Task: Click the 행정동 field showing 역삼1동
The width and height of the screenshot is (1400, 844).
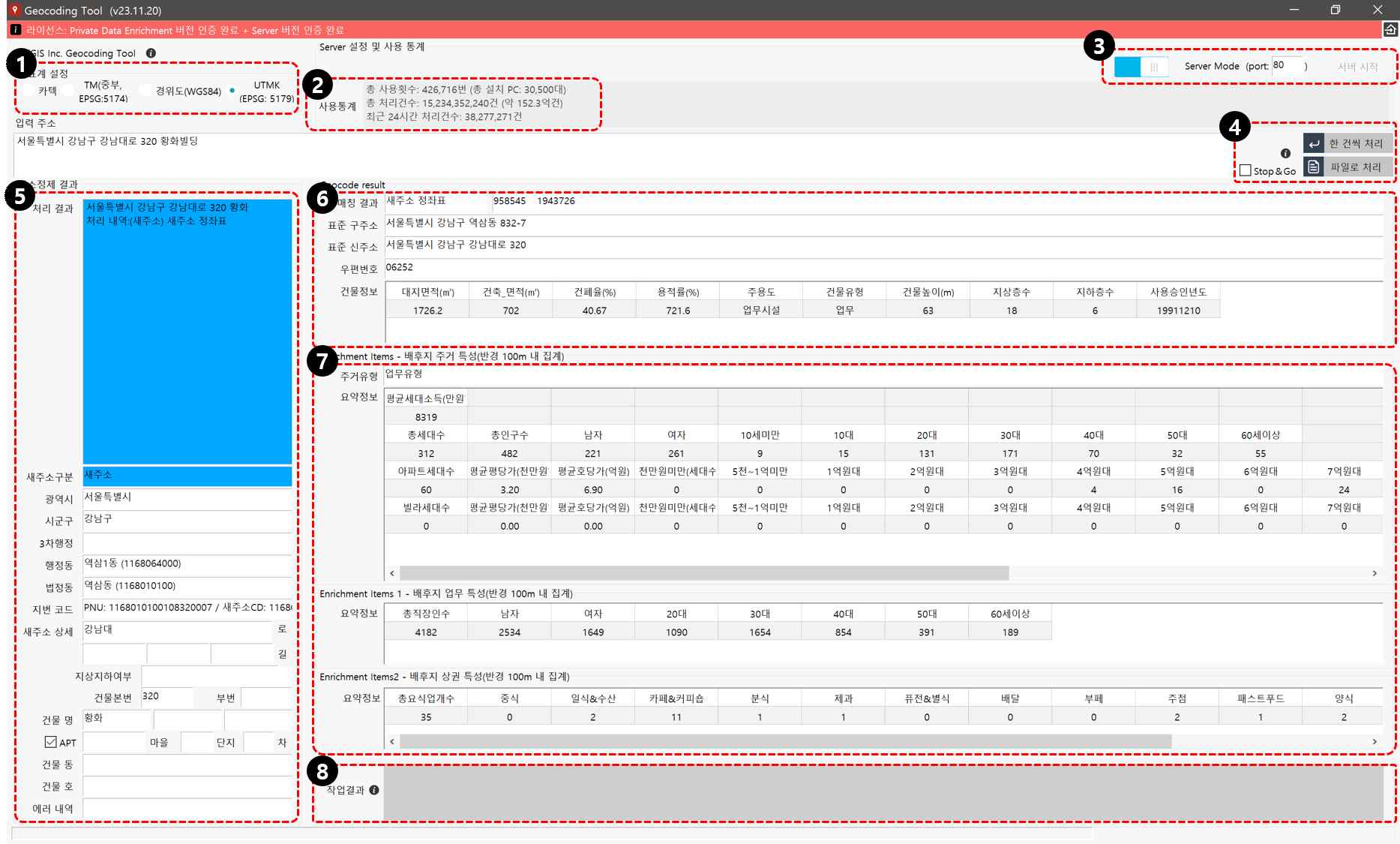Action: click(187, 564)
